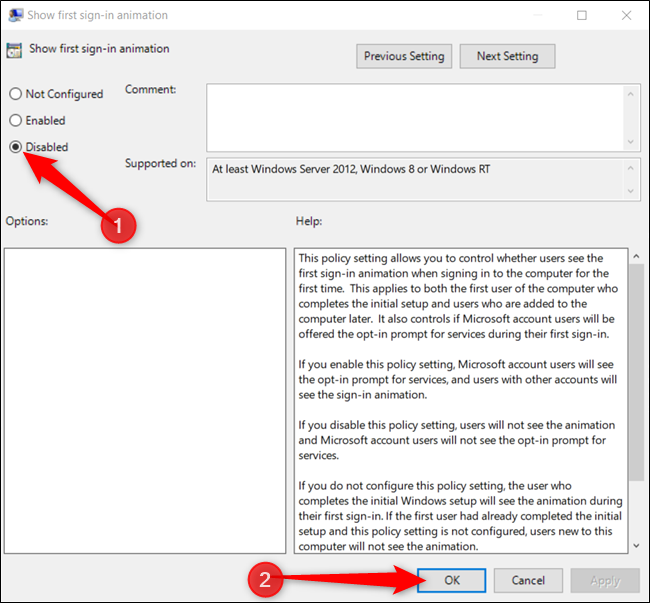
Task: Select the Disabled radio button
Action: tap(39, 147)
